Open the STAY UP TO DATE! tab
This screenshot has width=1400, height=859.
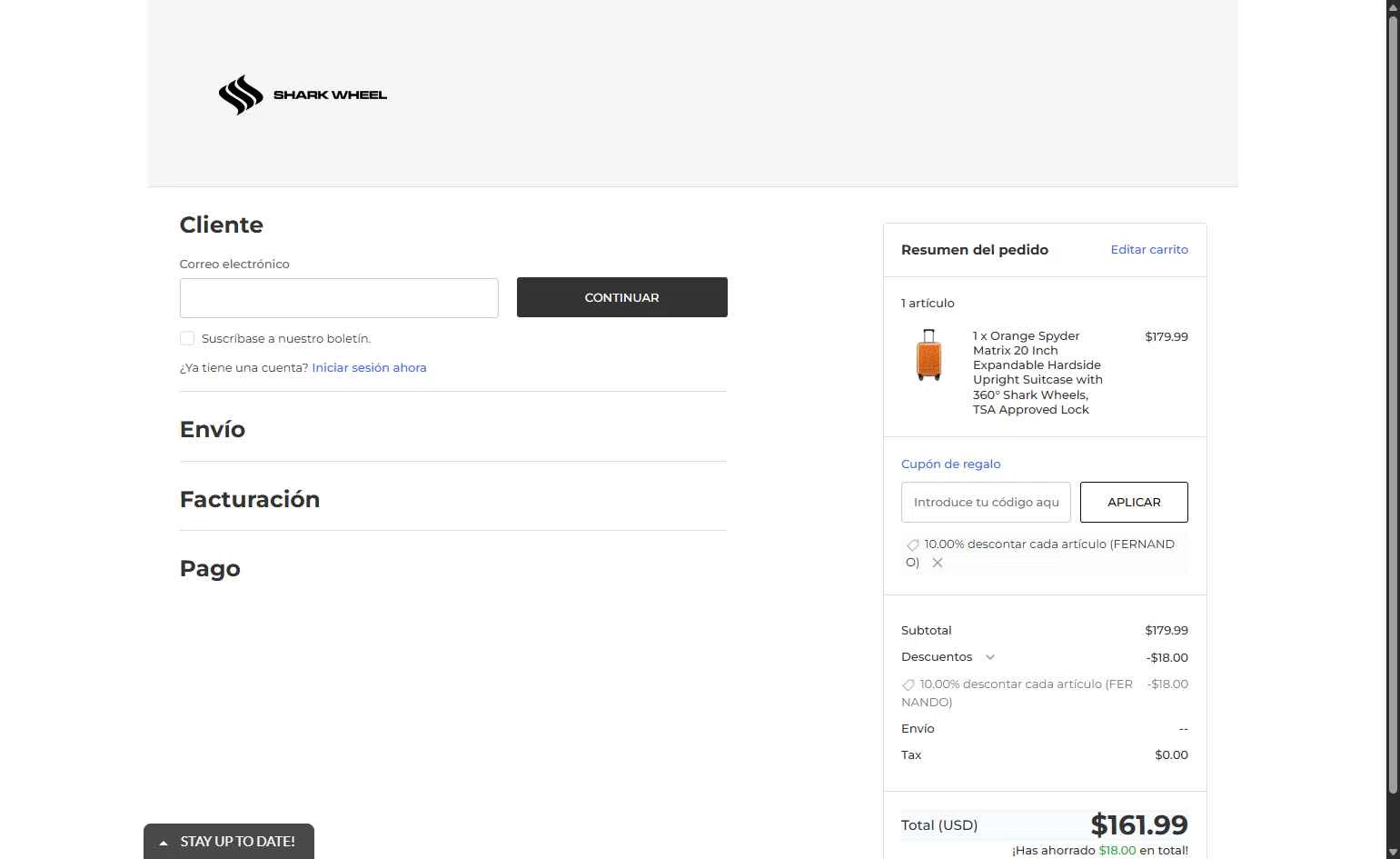click(x=229, y=842)
